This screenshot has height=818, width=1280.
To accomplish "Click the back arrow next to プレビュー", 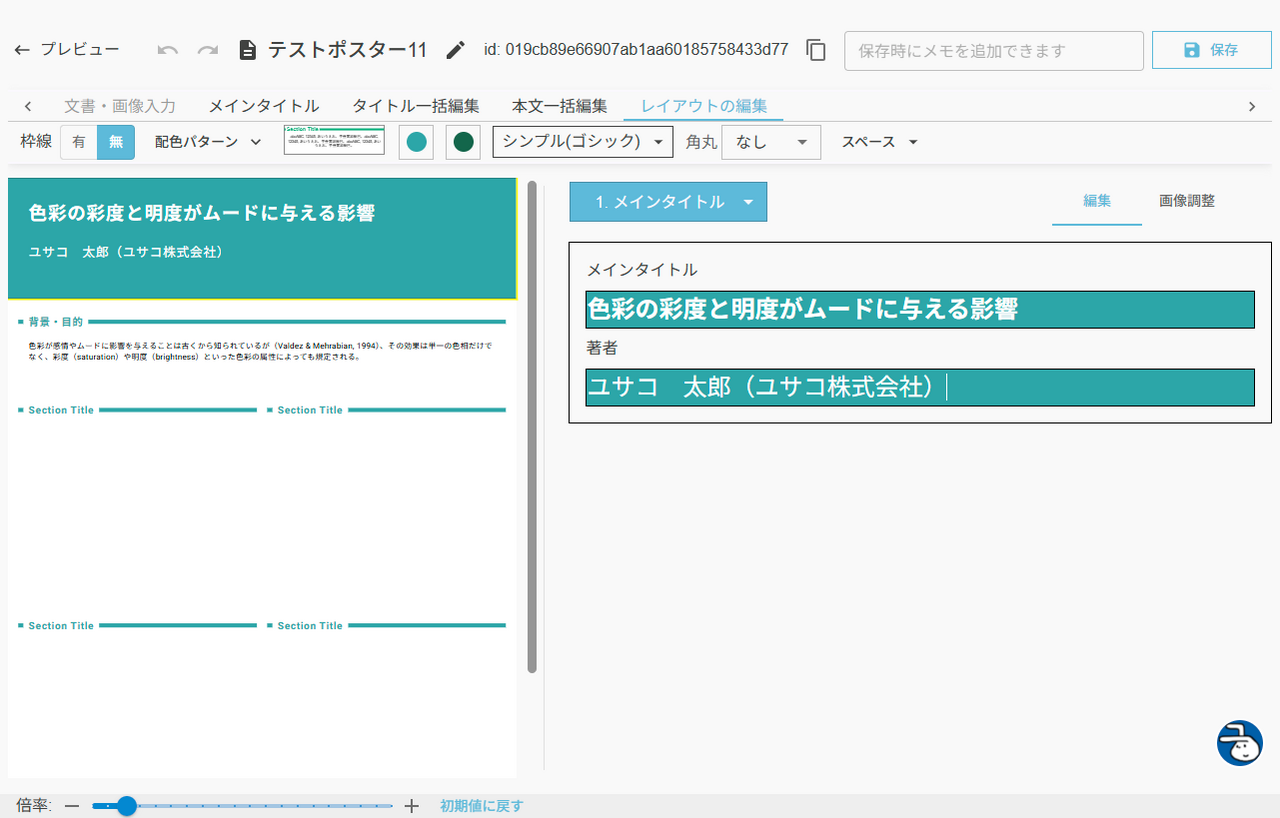I will pyautogui.click(x=22, y=50).
